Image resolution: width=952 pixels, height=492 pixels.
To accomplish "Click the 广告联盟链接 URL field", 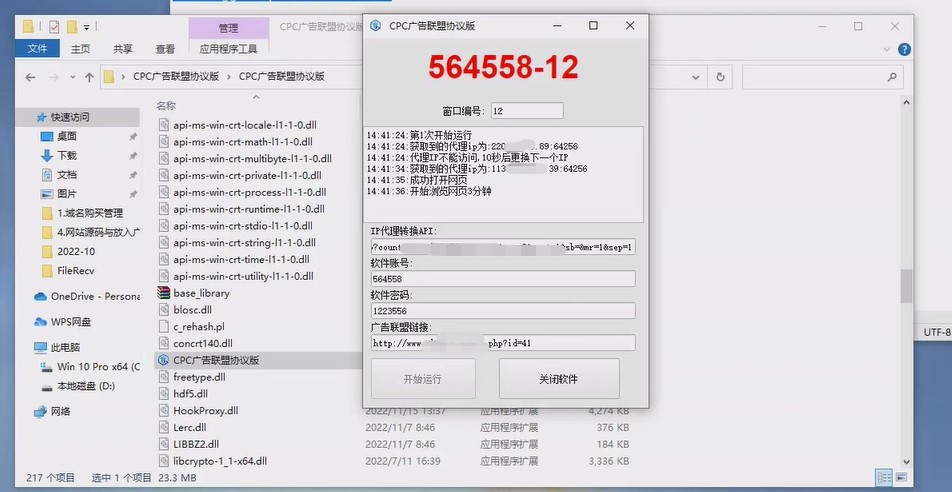I will (503, 343).
